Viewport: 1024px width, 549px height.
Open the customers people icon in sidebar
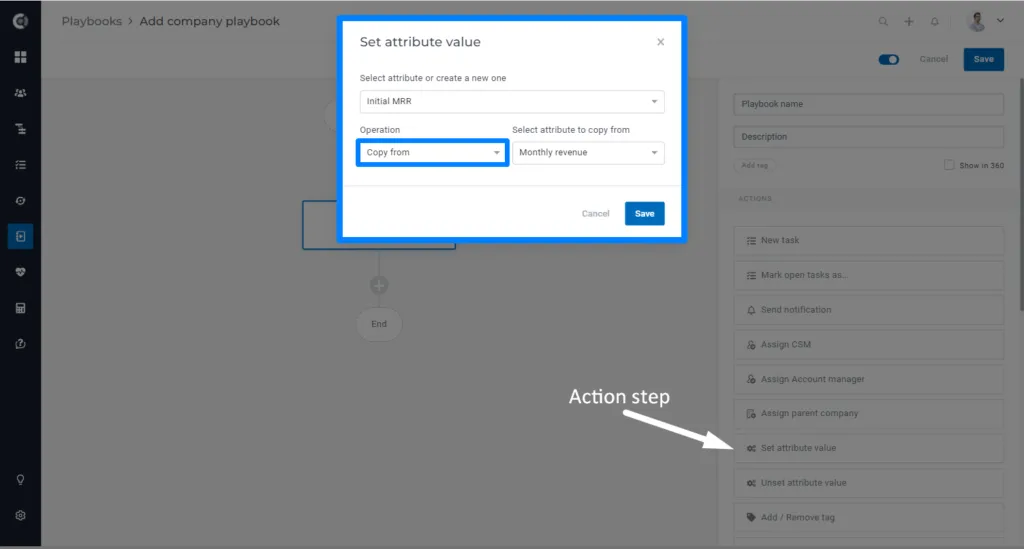coord(20,93)
